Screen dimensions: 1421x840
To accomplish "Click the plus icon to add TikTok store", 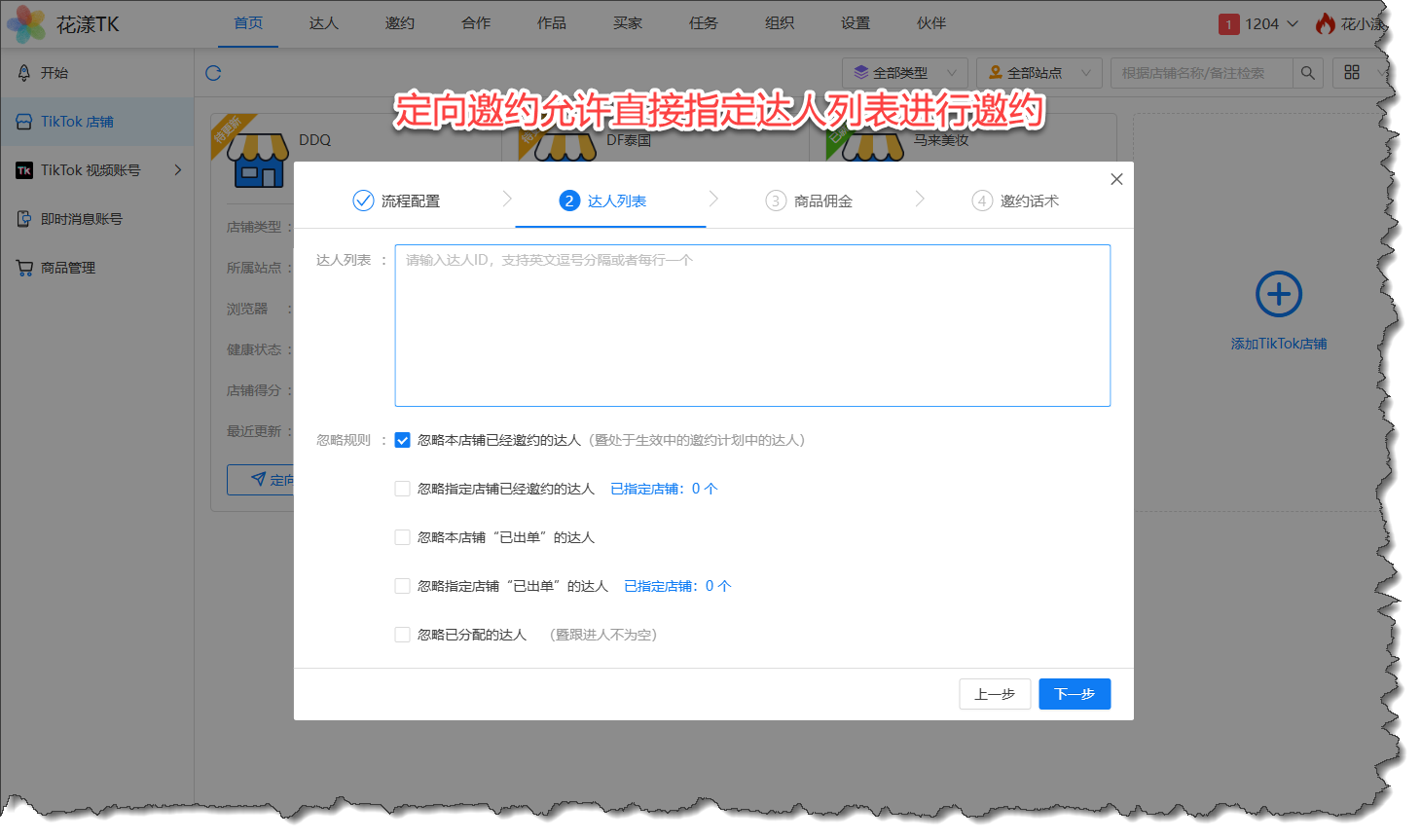I will (1278, 294).
